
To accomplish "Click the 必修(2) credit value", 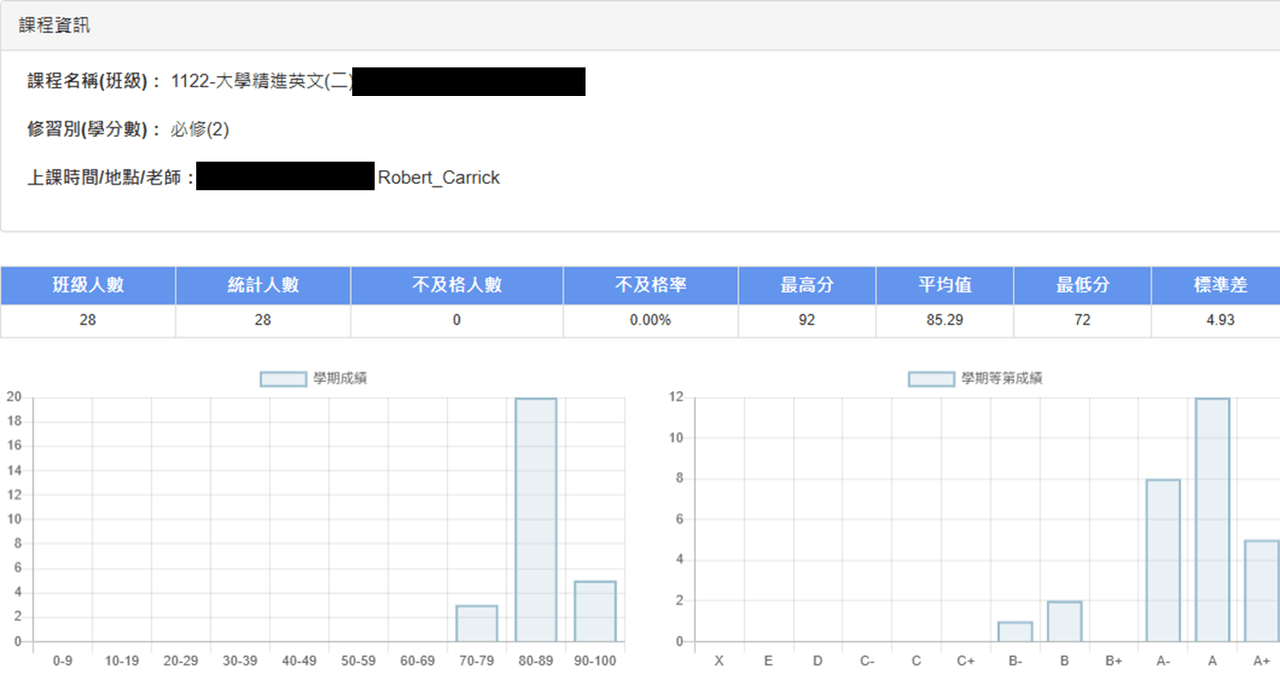I will pos(200,130).
